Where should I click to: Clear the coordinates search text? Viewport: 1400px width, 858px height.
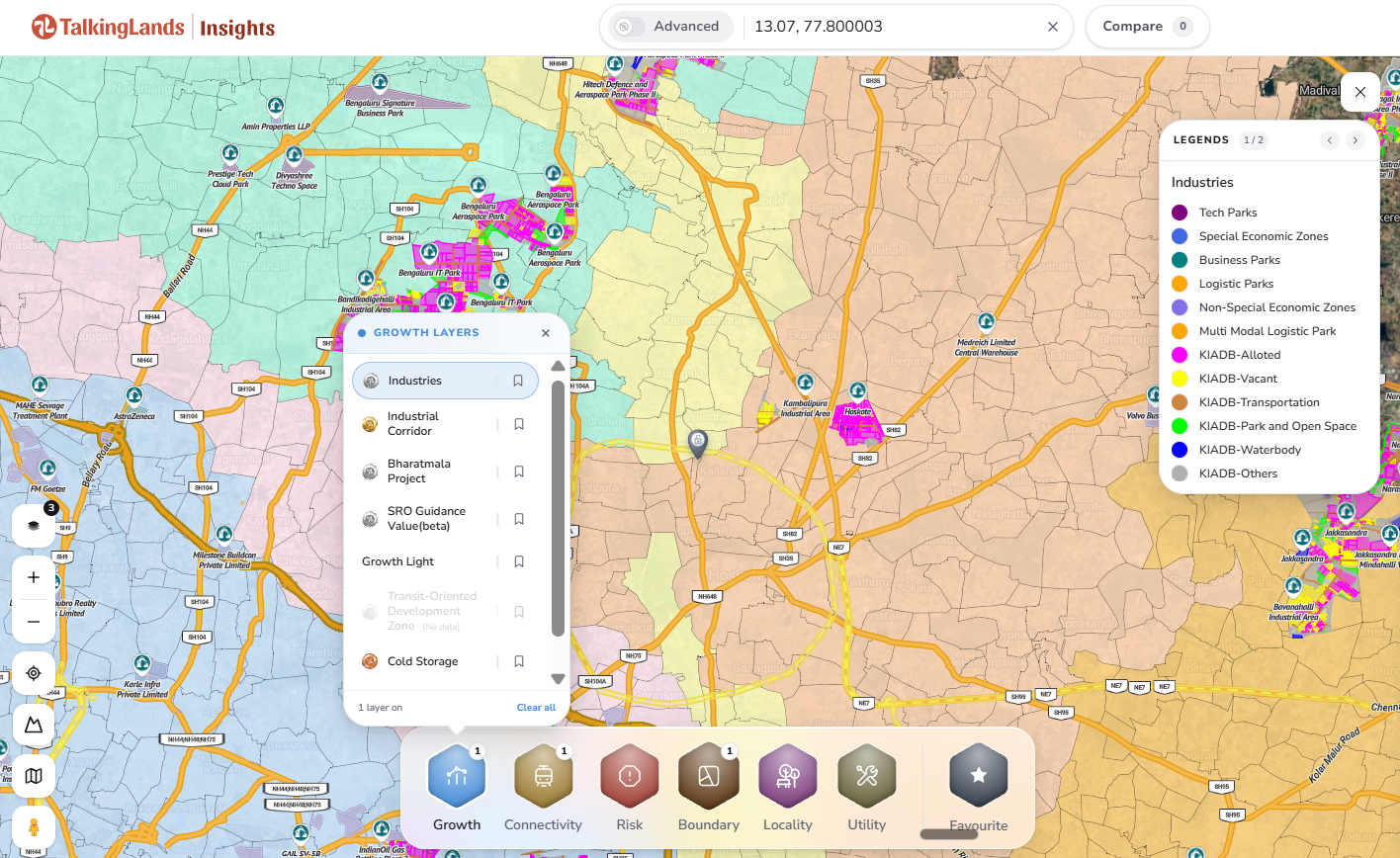pyautogui.click(x=1053, y=27)
